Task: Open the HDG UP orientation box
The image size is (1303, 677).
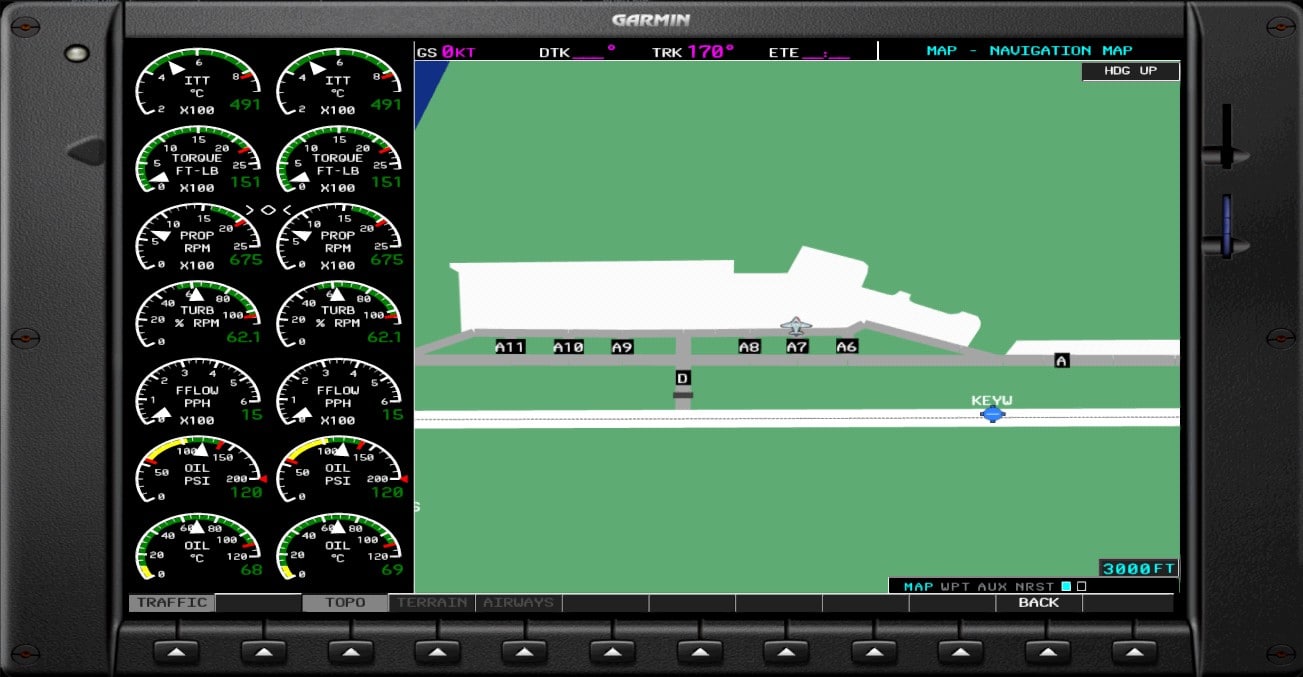Action: pyautogui.click(x=1130, y=71)
